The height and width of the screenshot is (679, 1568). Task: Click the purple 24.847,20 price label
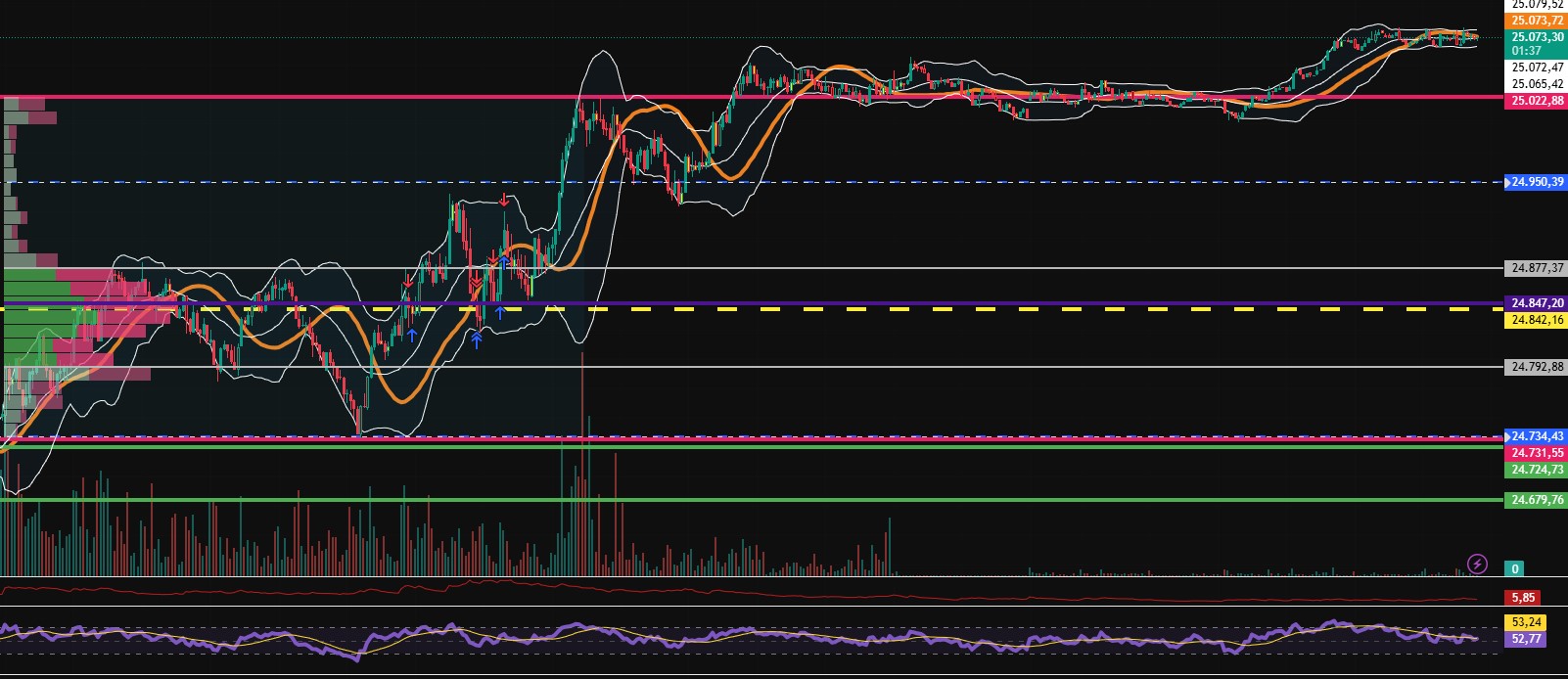(x=1536, y=304)
